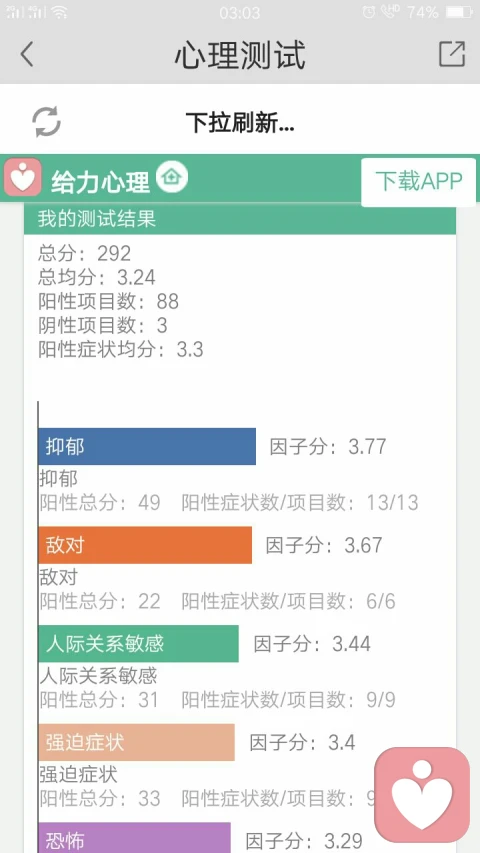Tap the 给力心理 heart logo icon
Screen dimensions: 480x853
click(22, 177)
